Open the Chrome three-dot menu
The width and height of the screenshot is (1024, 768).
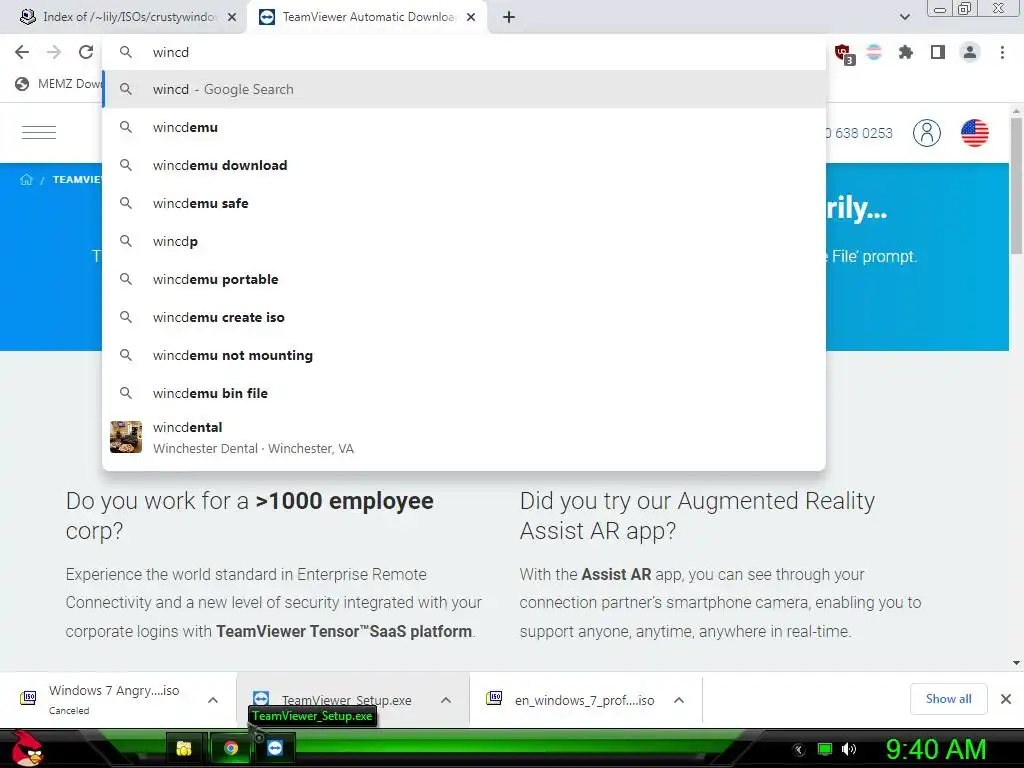point(1002,52)
